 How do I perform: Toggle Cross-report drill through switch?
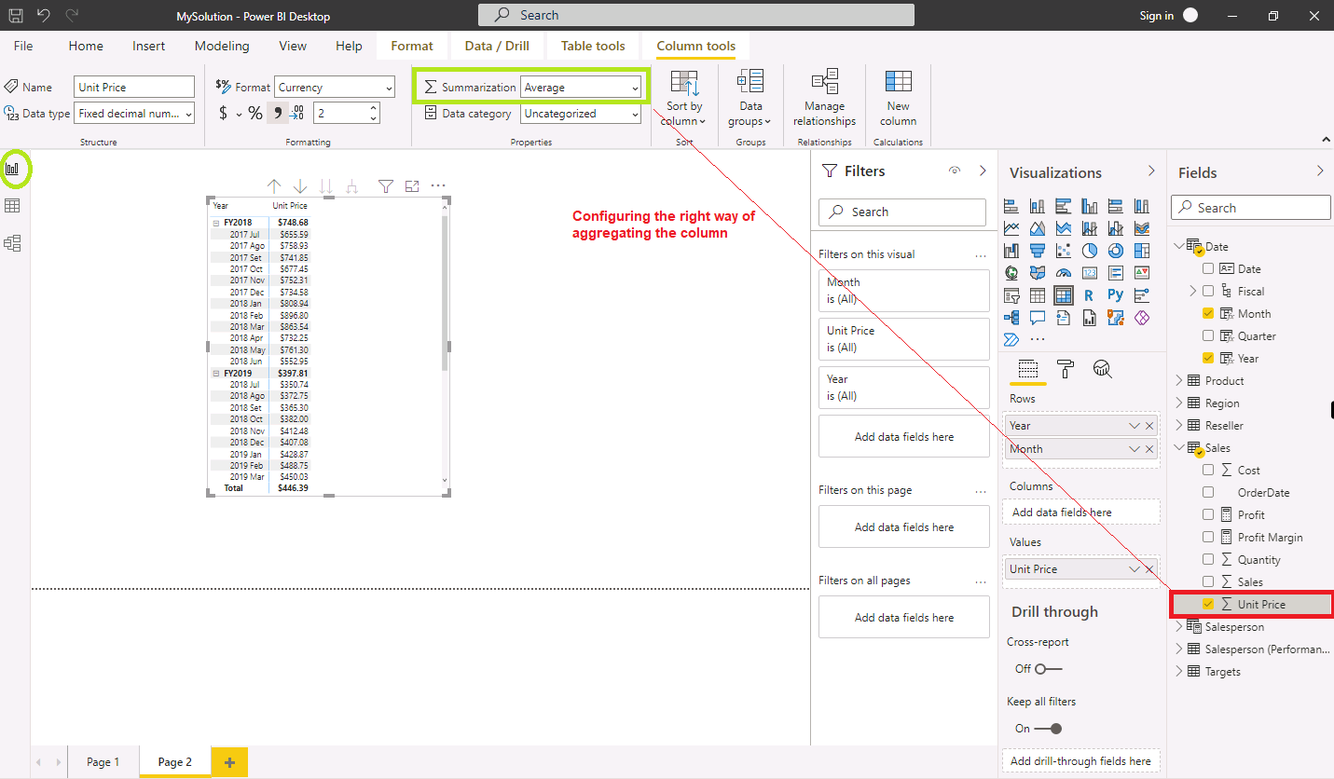coord(1048,668)
